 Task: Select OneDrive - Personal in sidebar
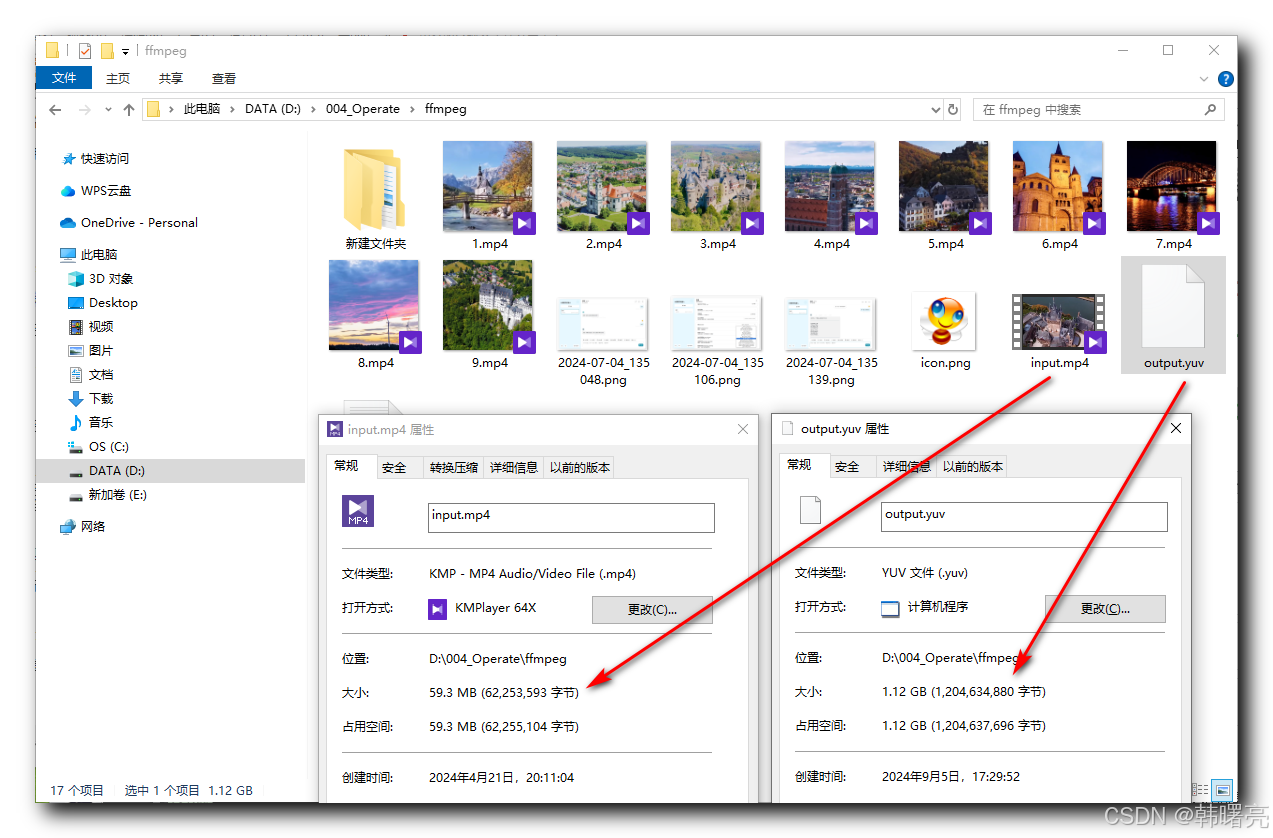point(129,222)
